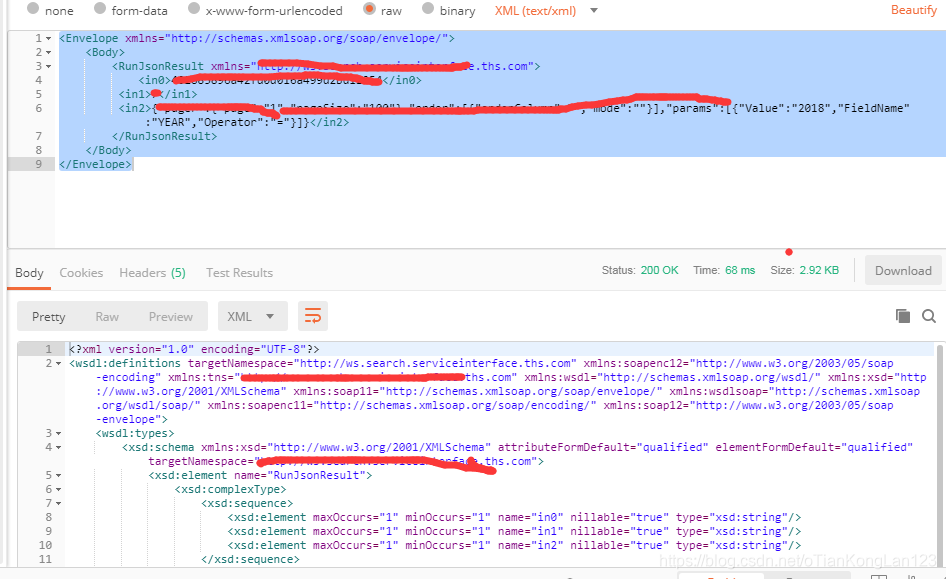Click the xml version declaration line
Image resolution: width=946 pixels, height=579 pixels.
tap(194, 349)
